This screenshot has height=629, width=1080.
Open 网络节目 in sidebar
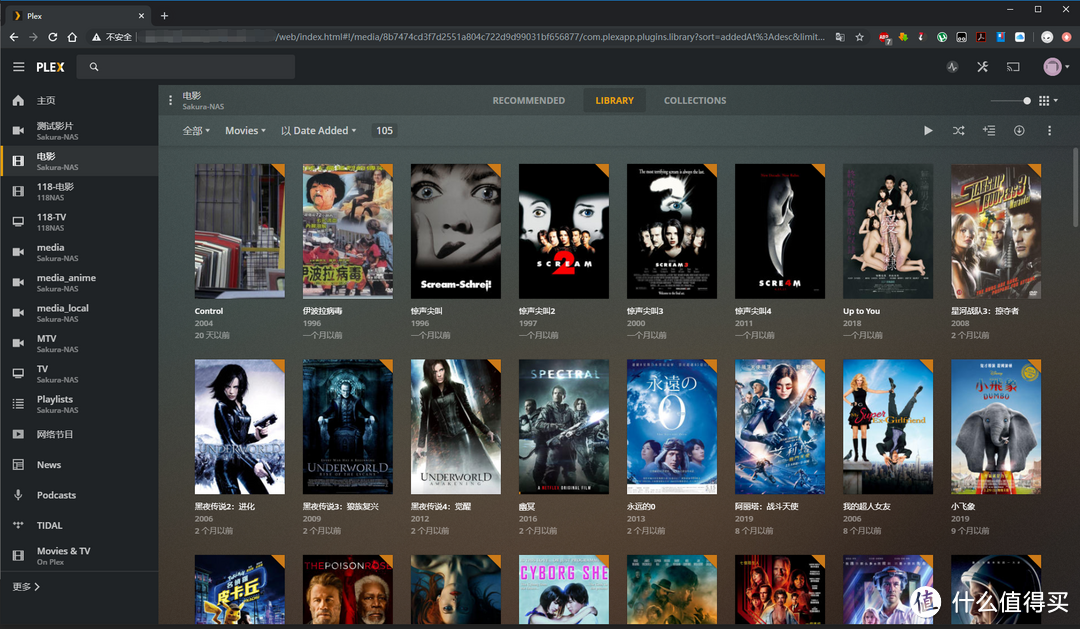(79, 434)
